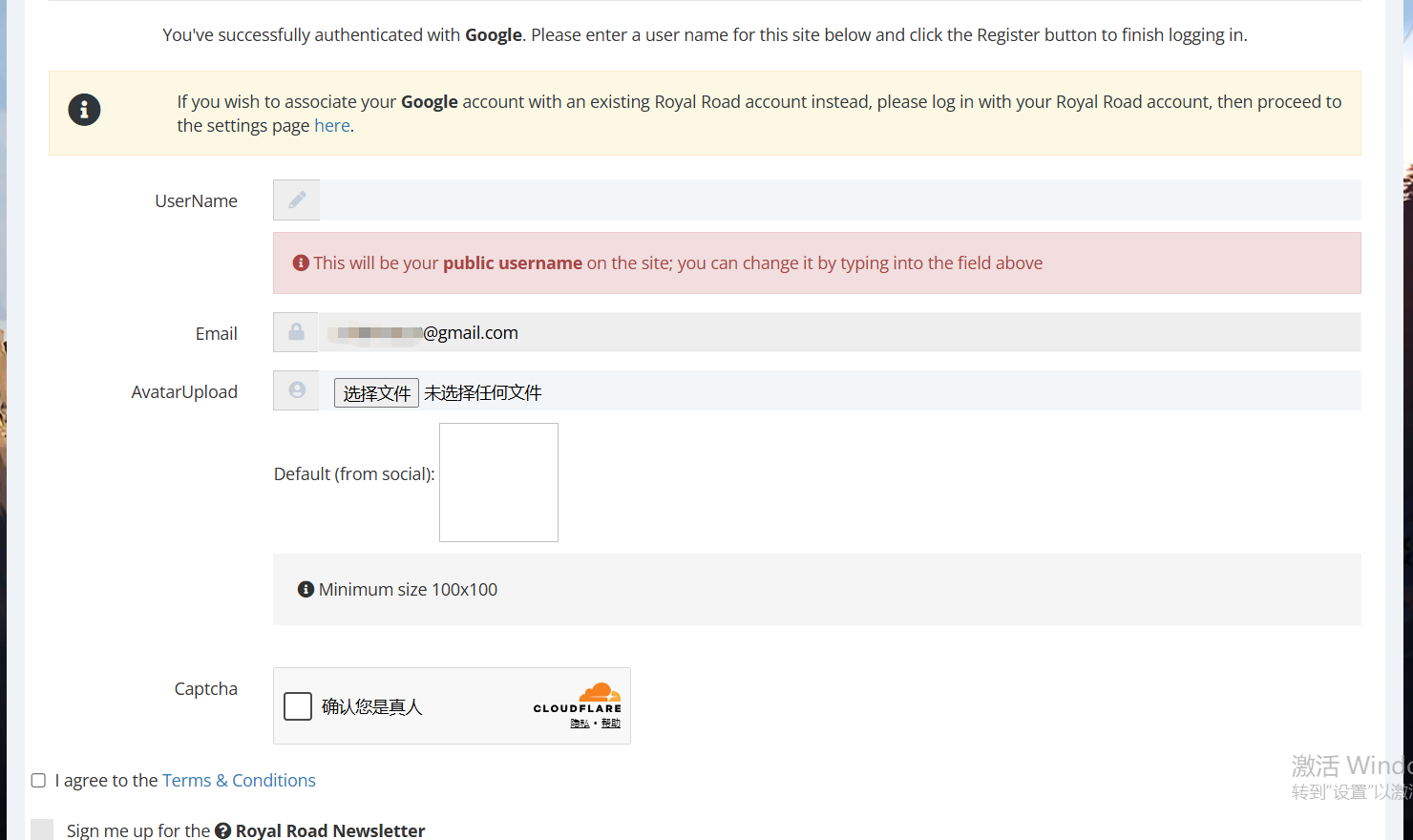
Task: Click the info icon in public username alert
Action: pyautogui.click(x=301, y=262)
